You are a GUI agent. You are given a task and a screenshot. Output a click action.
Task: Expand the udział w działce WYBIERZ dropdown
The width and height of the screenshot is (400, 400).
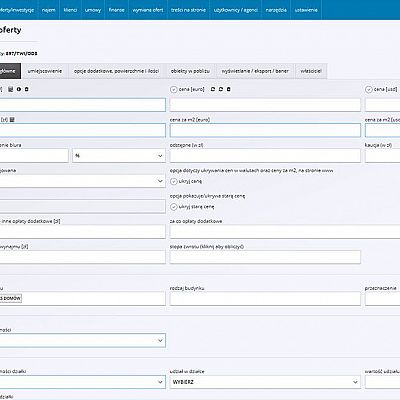pos(265,382)
